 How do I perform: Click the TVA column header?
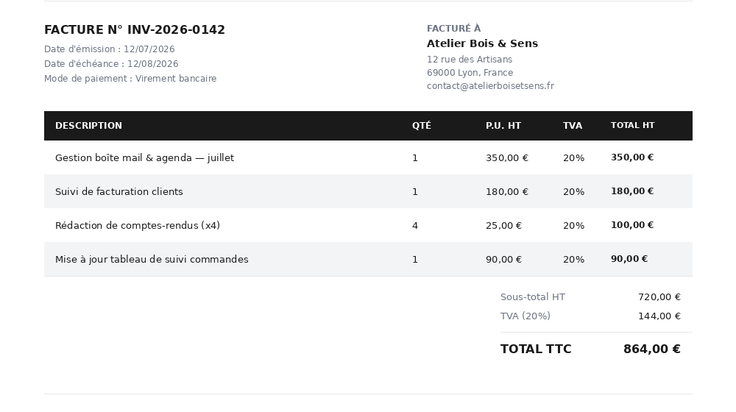coord(573,125)
